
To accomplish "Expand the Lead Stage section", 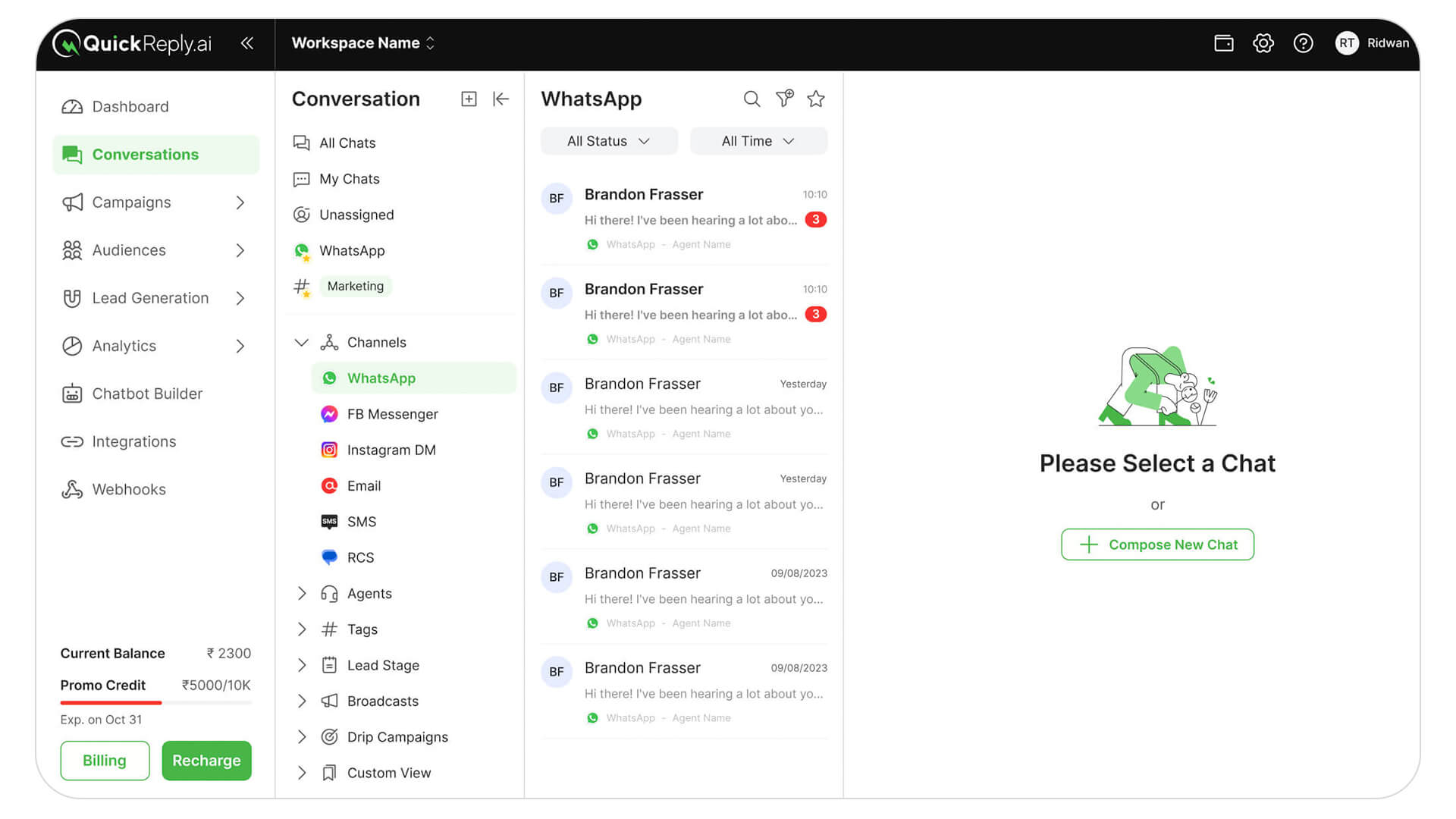I will pyautogui.click(x=302, y=665).
